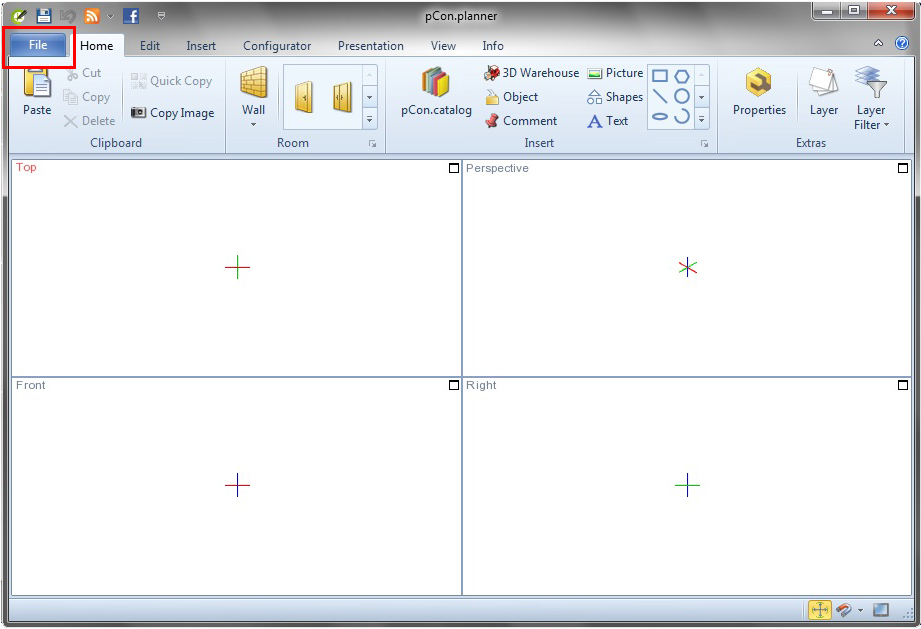Maximize the Top viewport

coord(453,168)
